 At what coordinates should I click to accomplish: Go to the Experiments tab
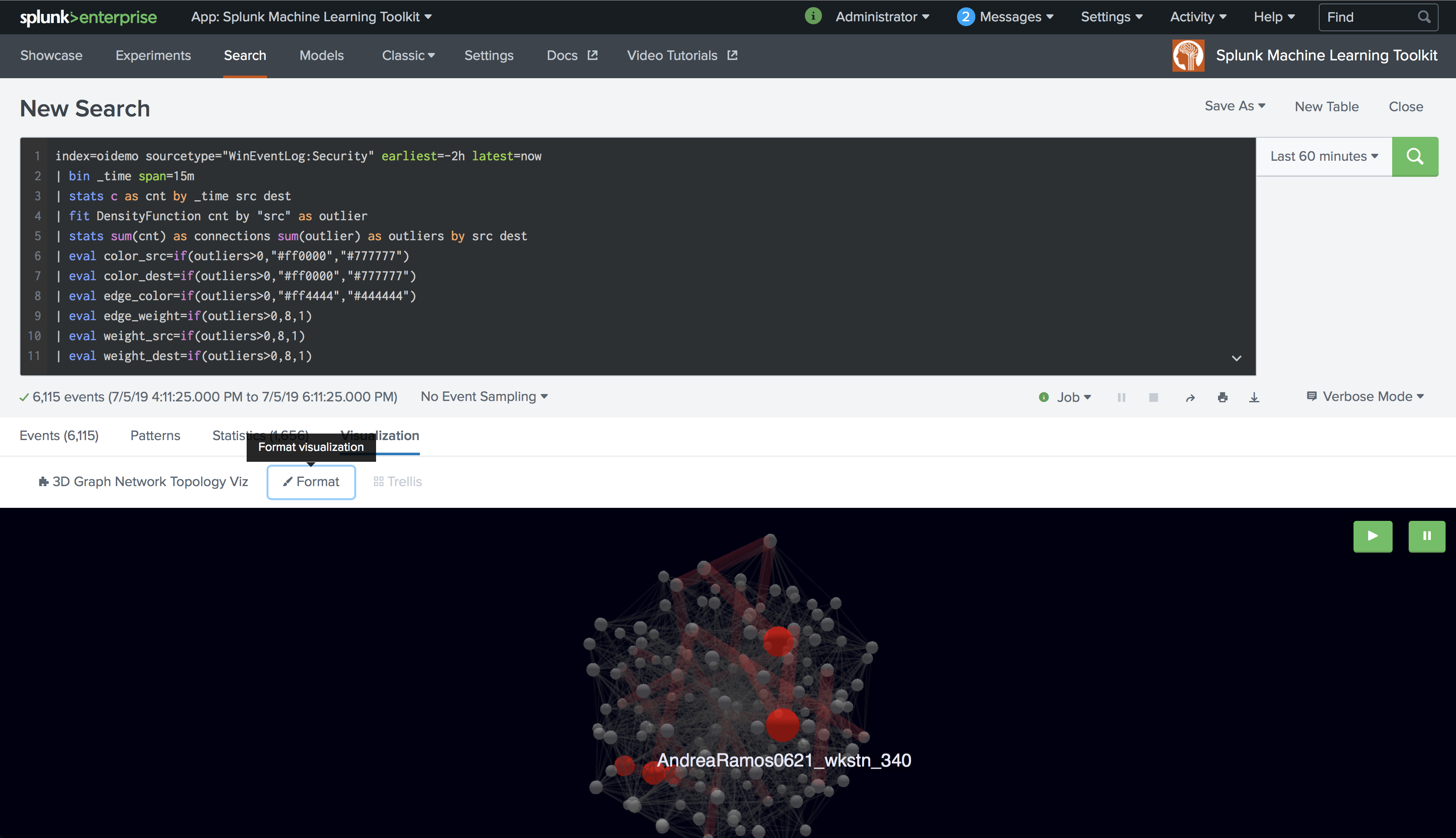[x=153, y=55]
